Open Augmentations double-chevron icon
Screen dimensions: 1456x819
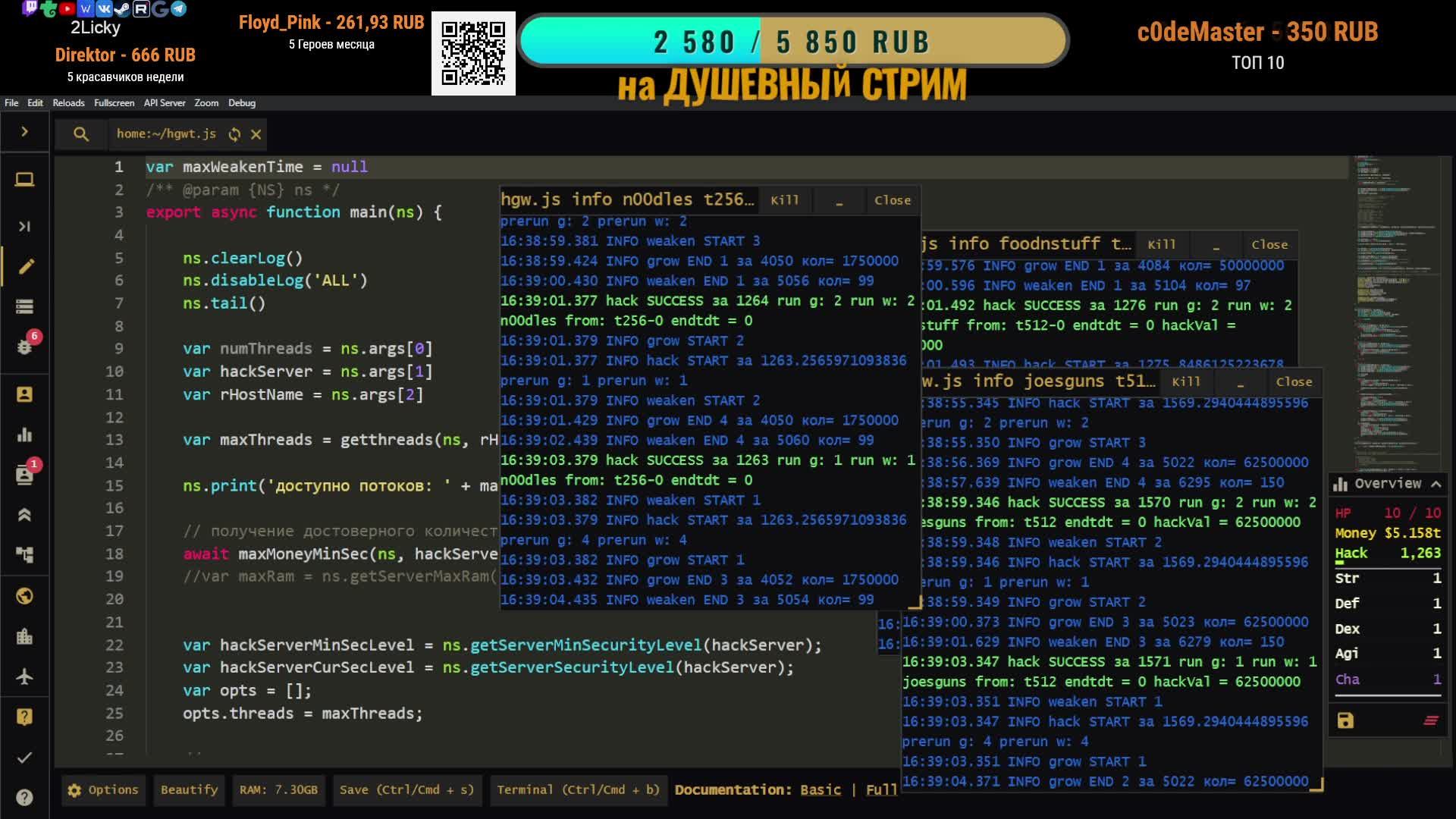point(24,516)
